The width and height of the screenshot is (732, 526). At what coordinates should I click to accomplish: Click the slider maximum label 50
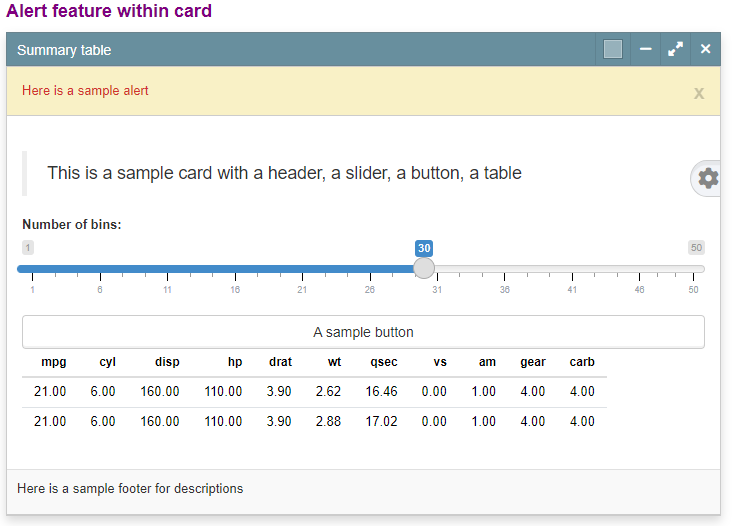coord(696,247)
